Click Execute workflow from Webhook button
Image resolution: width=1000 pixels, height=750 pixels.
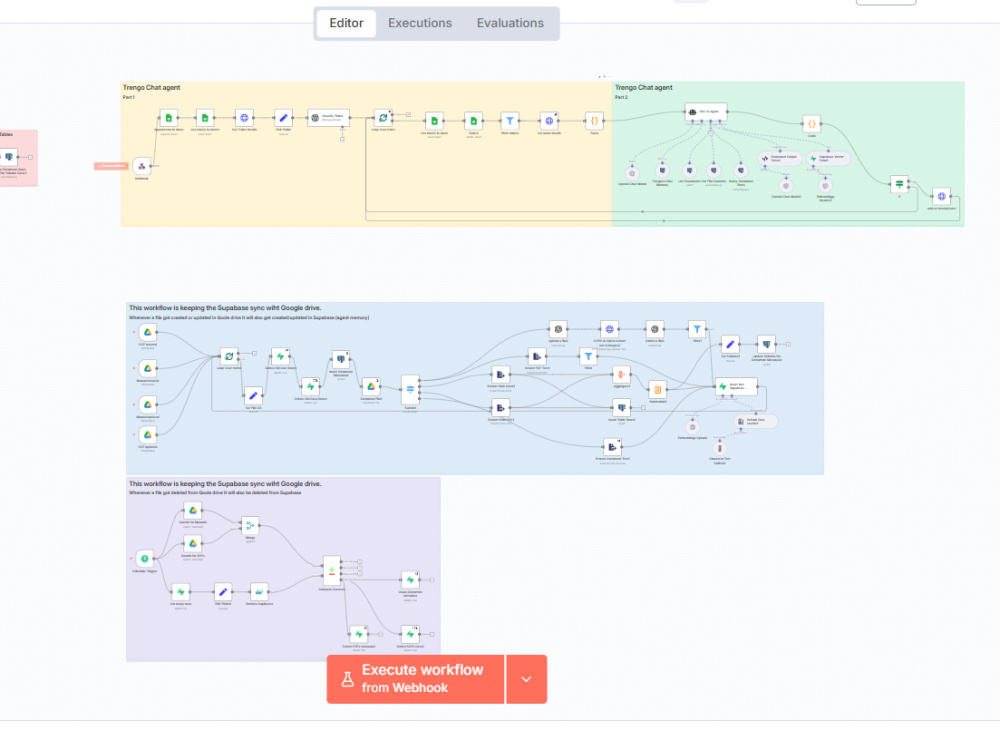[x=415, y=679]
